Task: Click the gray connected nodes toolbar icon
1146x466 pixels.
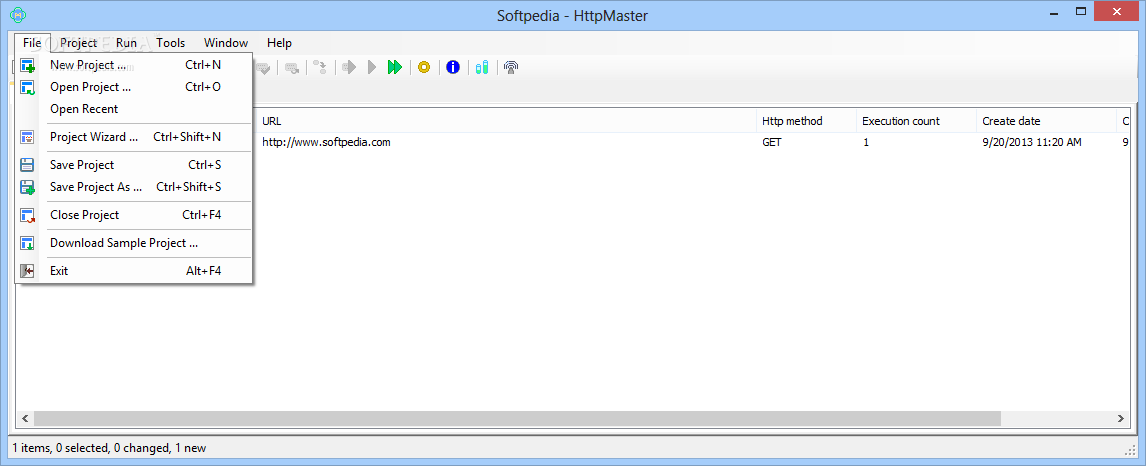Action: (320, 67)
